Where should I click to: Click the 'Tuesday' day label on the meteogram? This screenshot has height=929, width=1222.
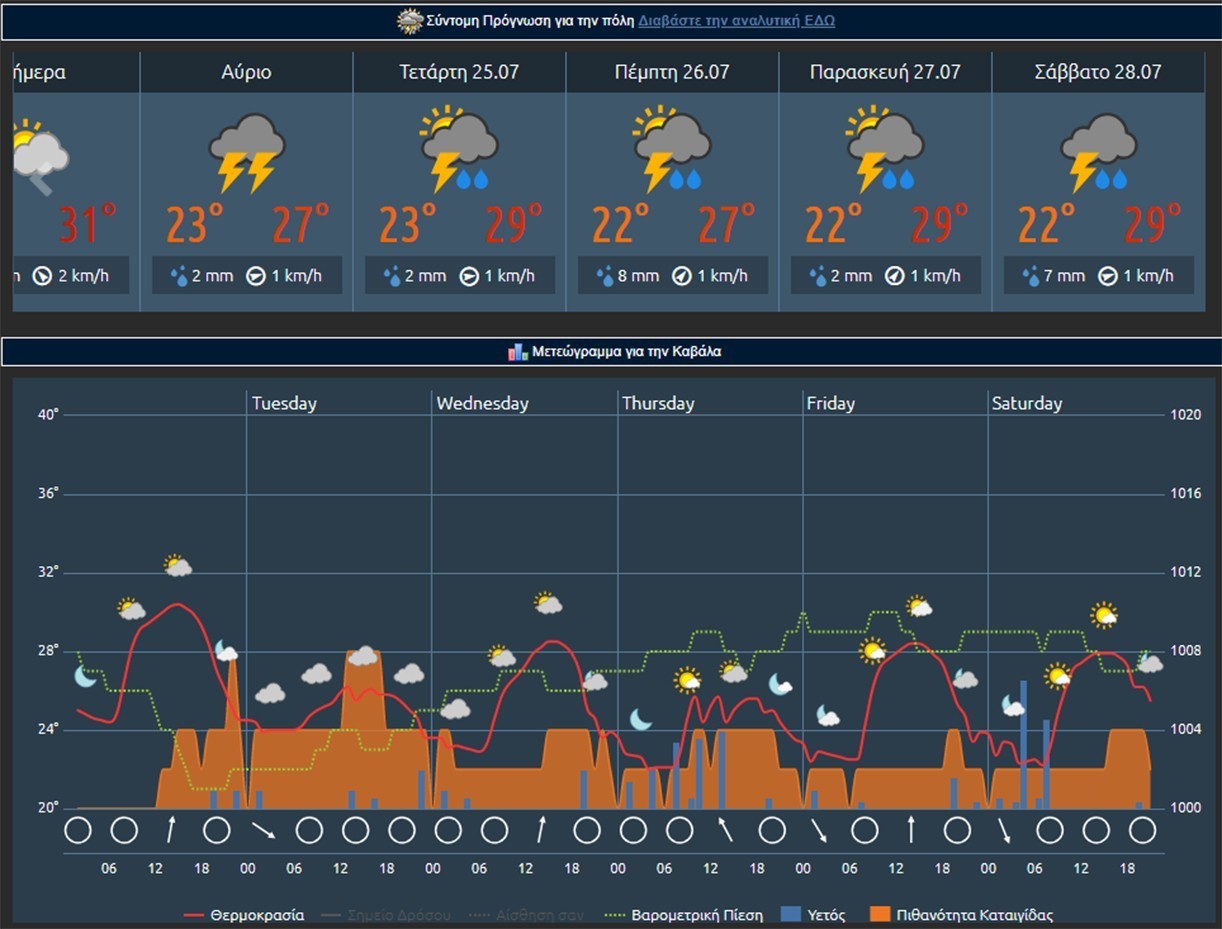tap(284, 404)
